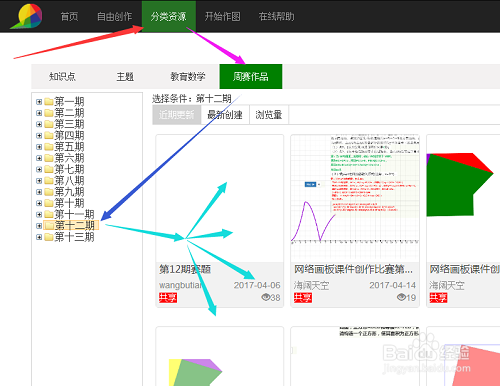
Task: Open the 自由创作 nav item
Action: click(x=114, y=16)
